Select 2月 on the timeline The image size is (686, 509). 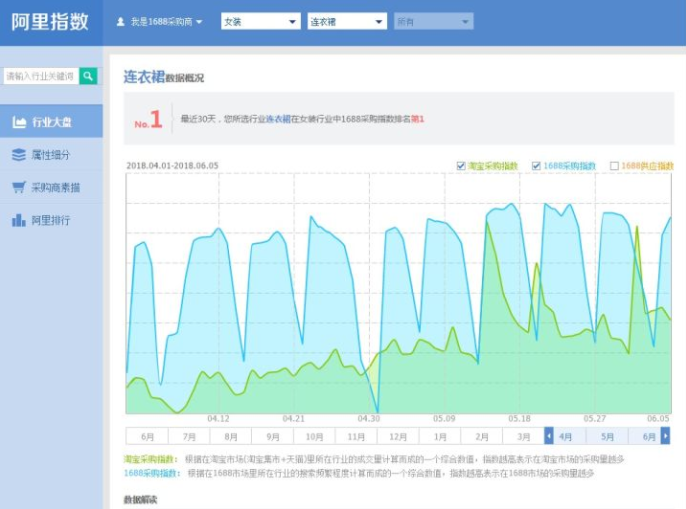pyautogui.click(x=482, y=436)
